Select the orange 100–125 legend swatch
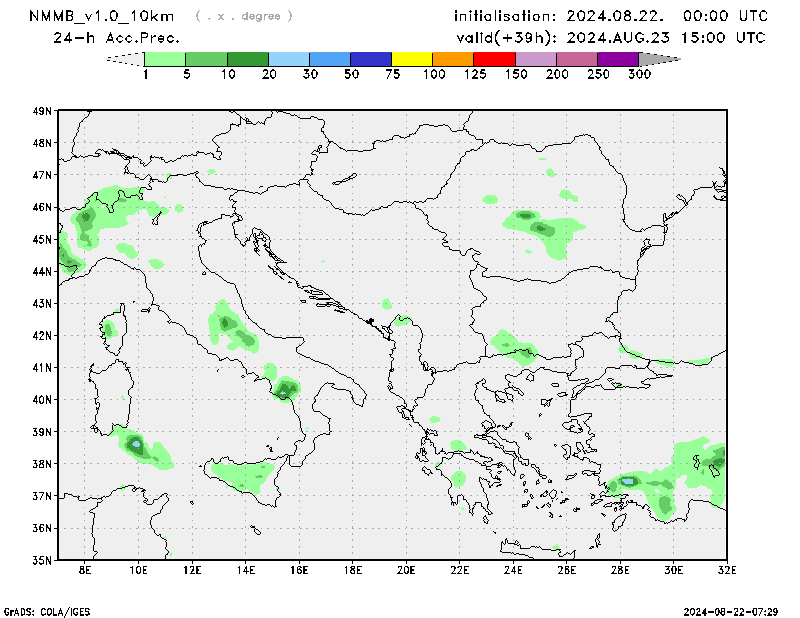The image size is (800, 618). pos(453,59)
